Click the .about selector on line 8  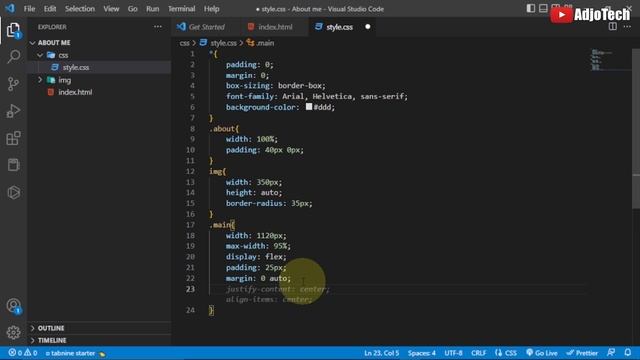tap(222, 129)
